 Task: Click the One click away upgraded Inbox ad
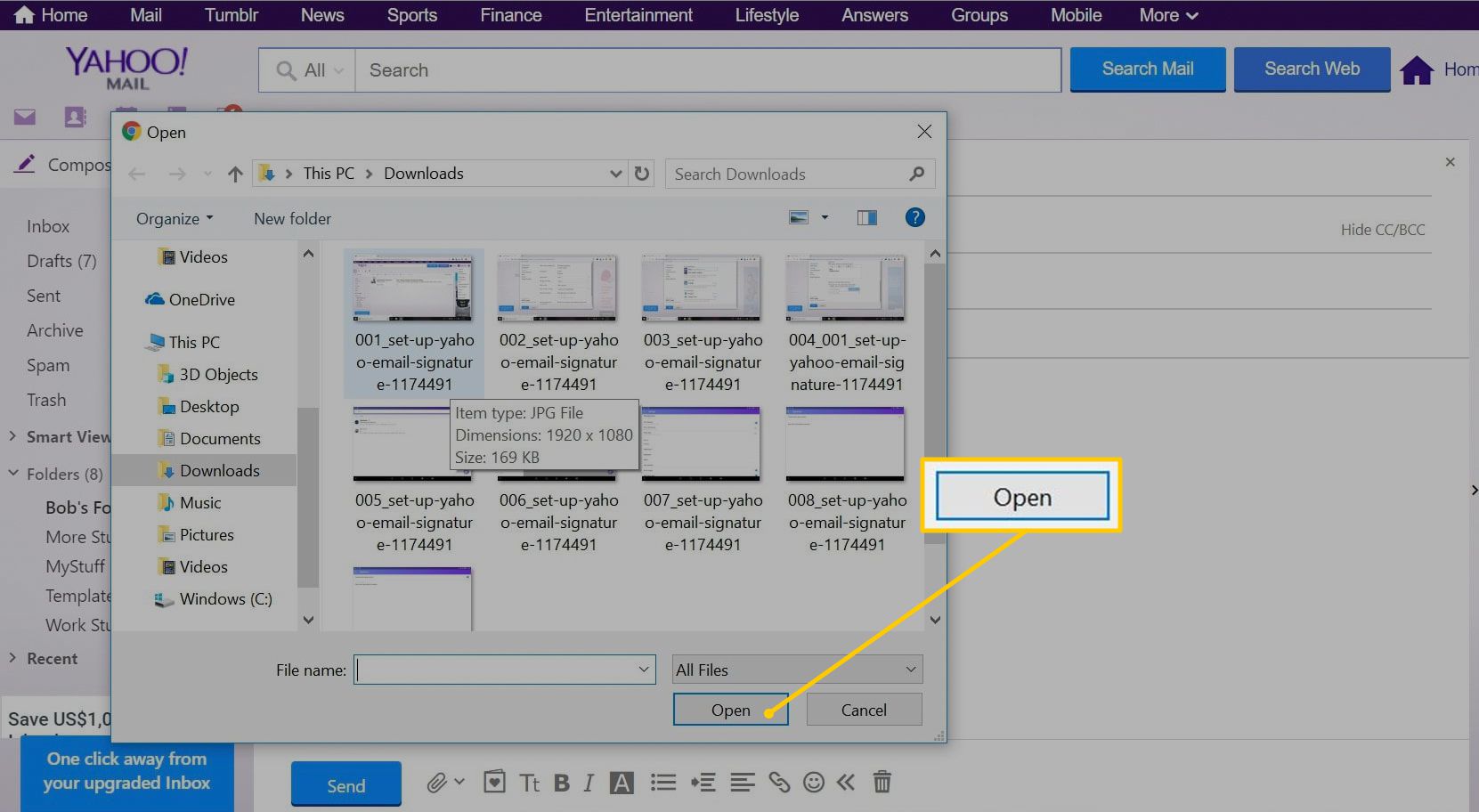point(127,771)
